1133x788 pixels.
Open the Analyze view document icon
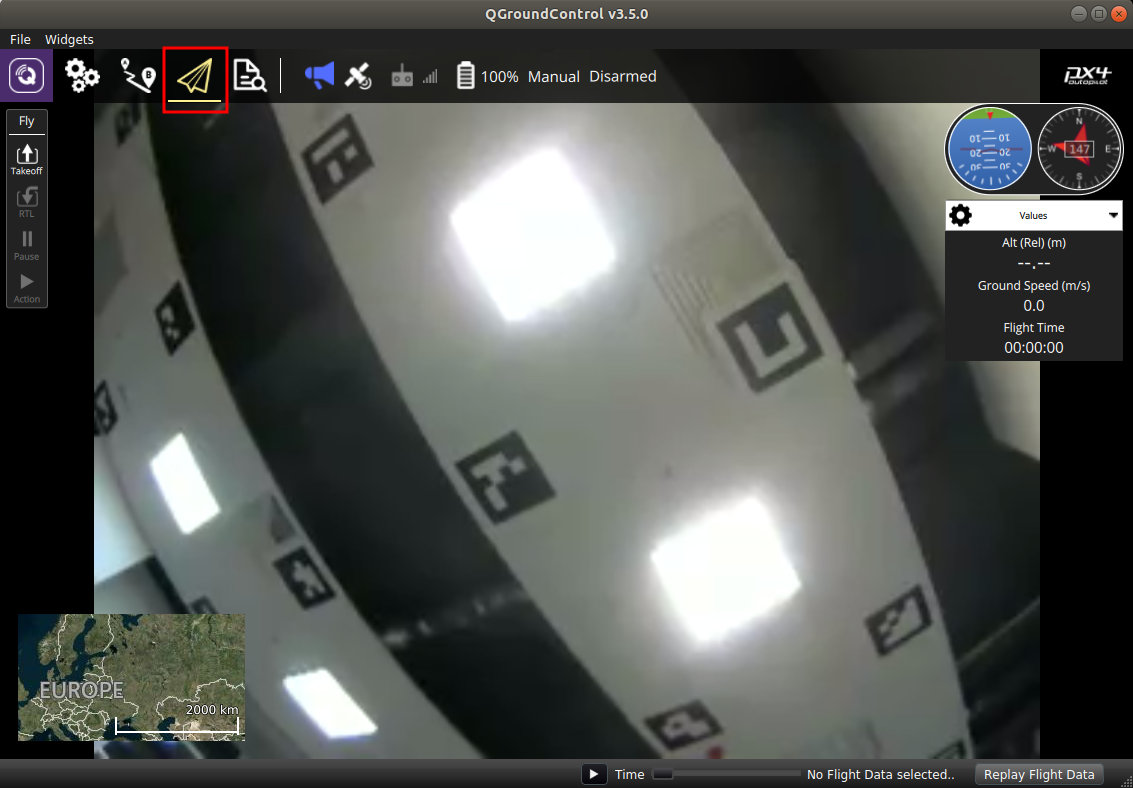click(249, 76)
